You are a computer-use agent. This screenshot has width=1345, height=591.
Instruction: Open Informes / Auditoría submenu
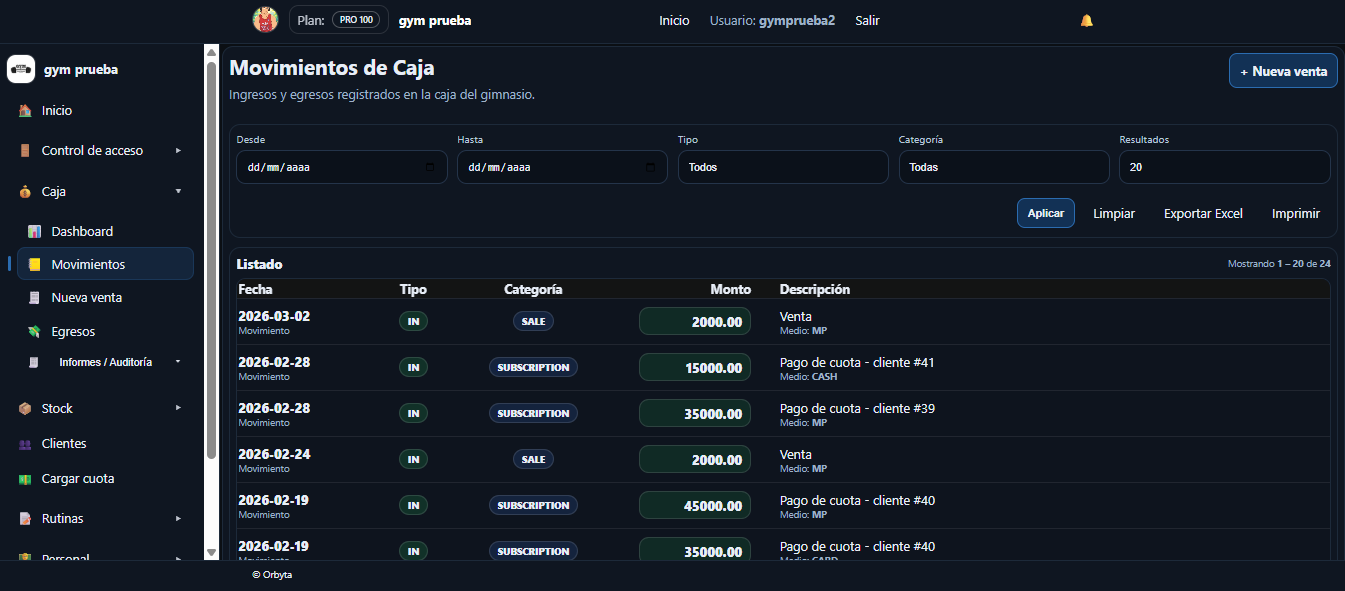click(x=106, y=362)
